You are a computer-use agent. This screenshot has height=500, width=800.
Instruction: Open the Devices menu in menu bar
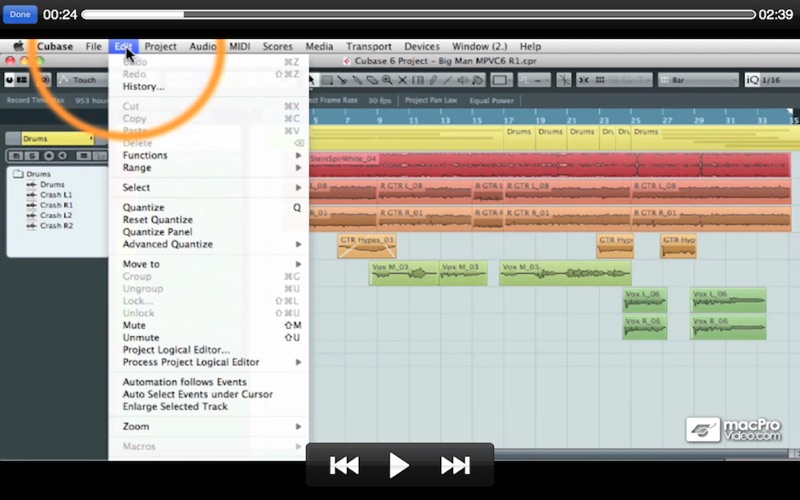tap(422, 46)
